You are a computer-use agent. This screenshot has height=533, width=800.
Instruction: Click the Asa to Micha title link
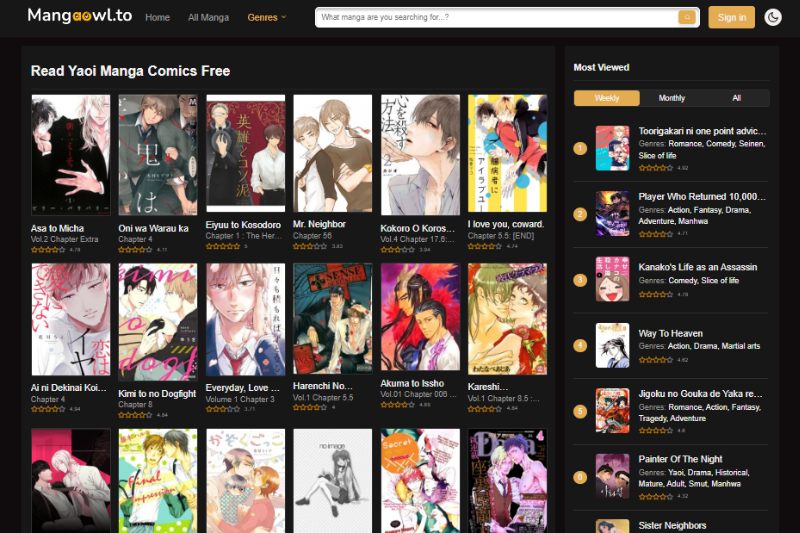(57, 229)
